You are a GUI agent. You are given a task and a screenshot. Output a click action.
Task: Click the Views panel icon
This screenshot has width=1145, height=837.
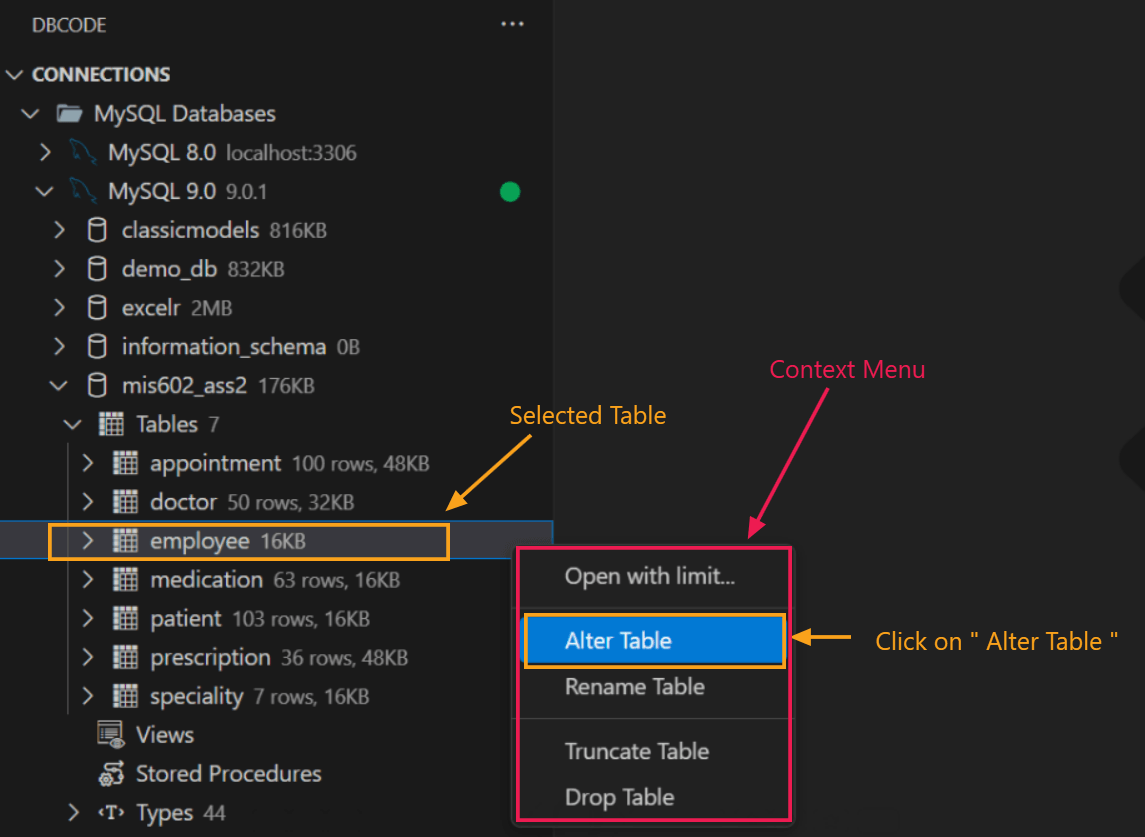110,734
